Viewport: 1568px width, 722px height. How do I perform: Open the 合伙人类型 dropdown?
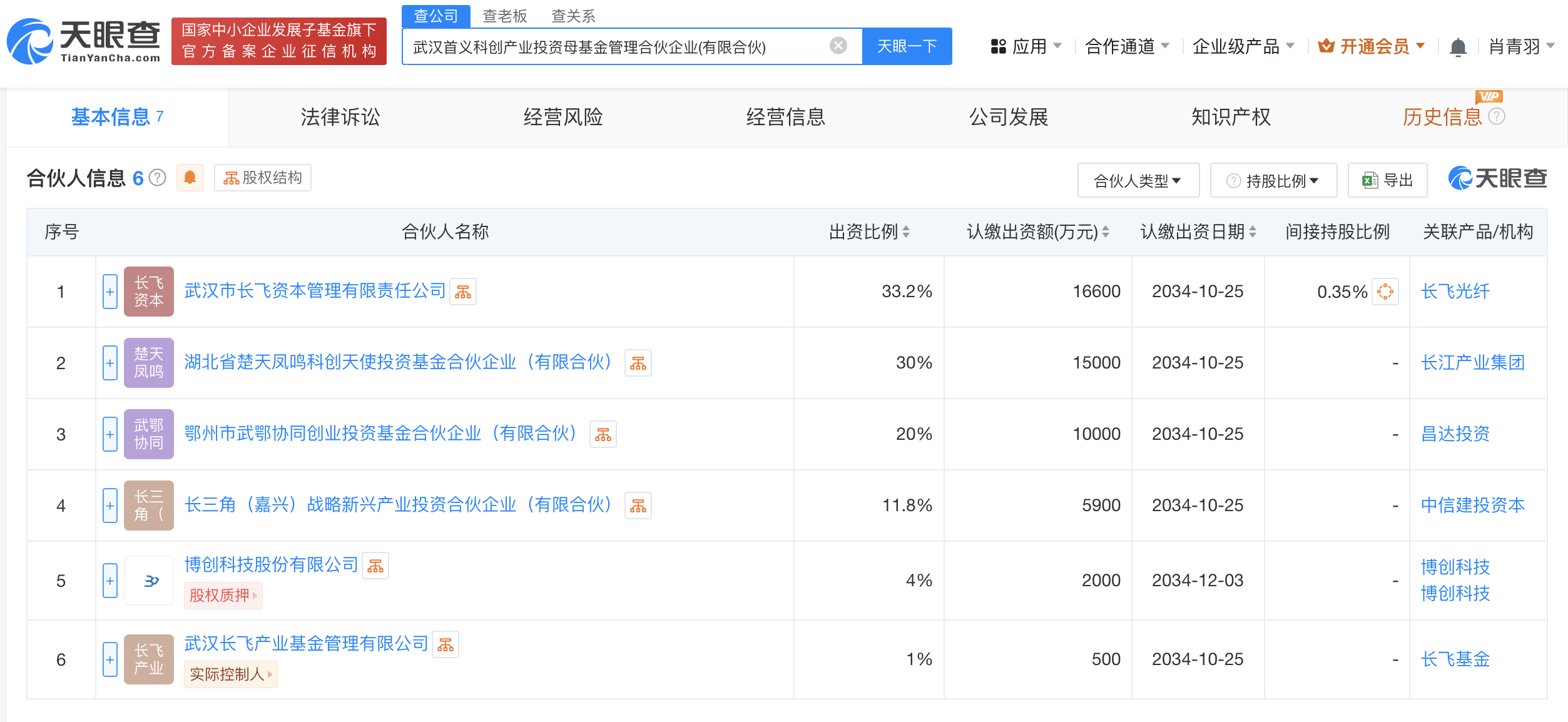pos(1138,180)
